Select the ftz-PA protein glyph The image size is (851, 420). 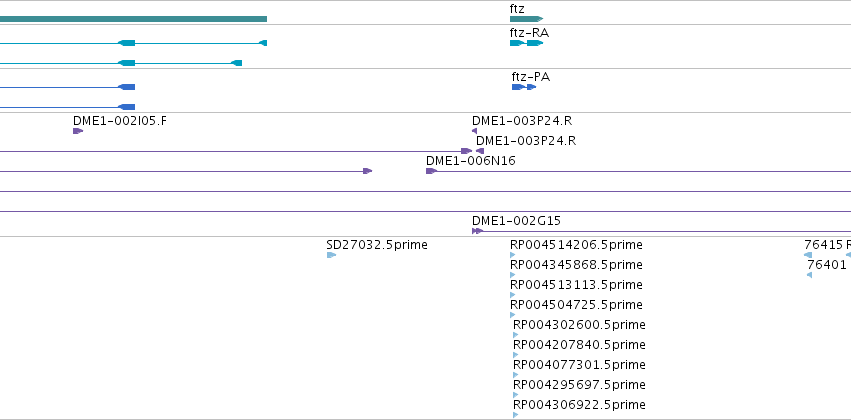tap(524, 87)
